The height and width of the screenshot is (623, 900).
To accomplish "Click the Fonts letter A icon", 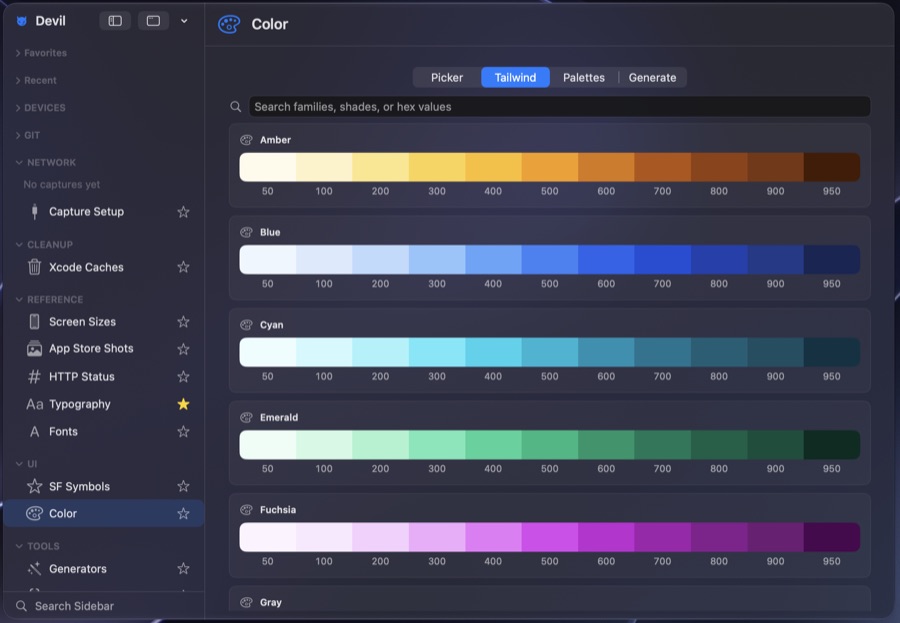I will pyautogui.click(x=34, y=432).
